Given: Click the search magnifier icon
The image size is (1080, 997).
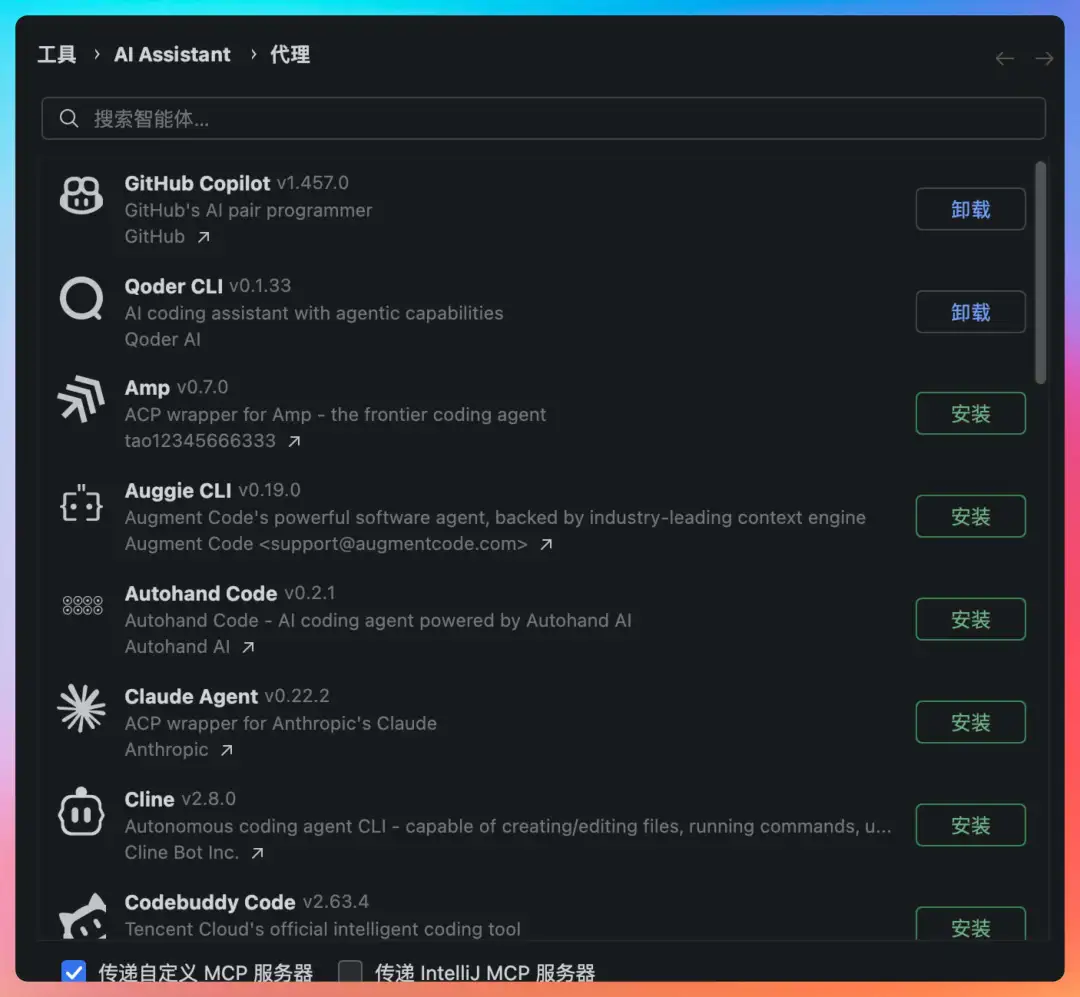Looking at the screenshot, I should (69, 119).
